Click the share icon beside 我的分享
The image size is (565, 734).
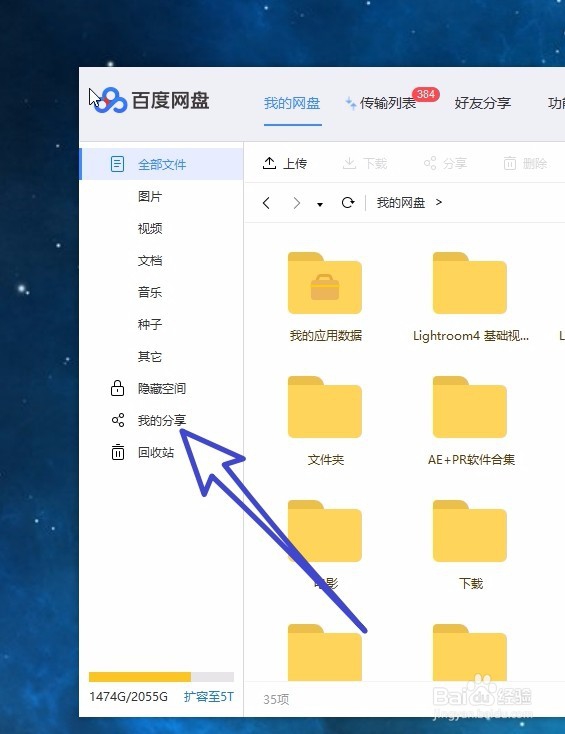pos(118,420)
